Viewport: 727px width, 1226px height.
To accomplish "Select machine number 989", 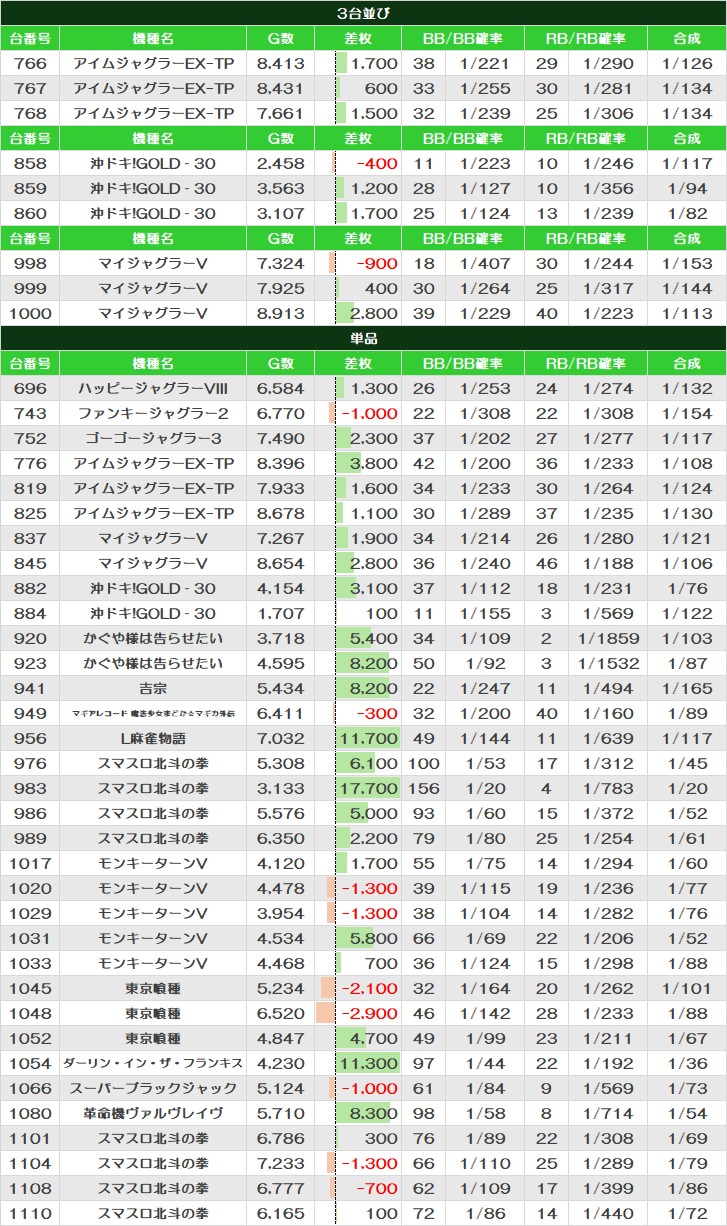I will coord(30,838).
